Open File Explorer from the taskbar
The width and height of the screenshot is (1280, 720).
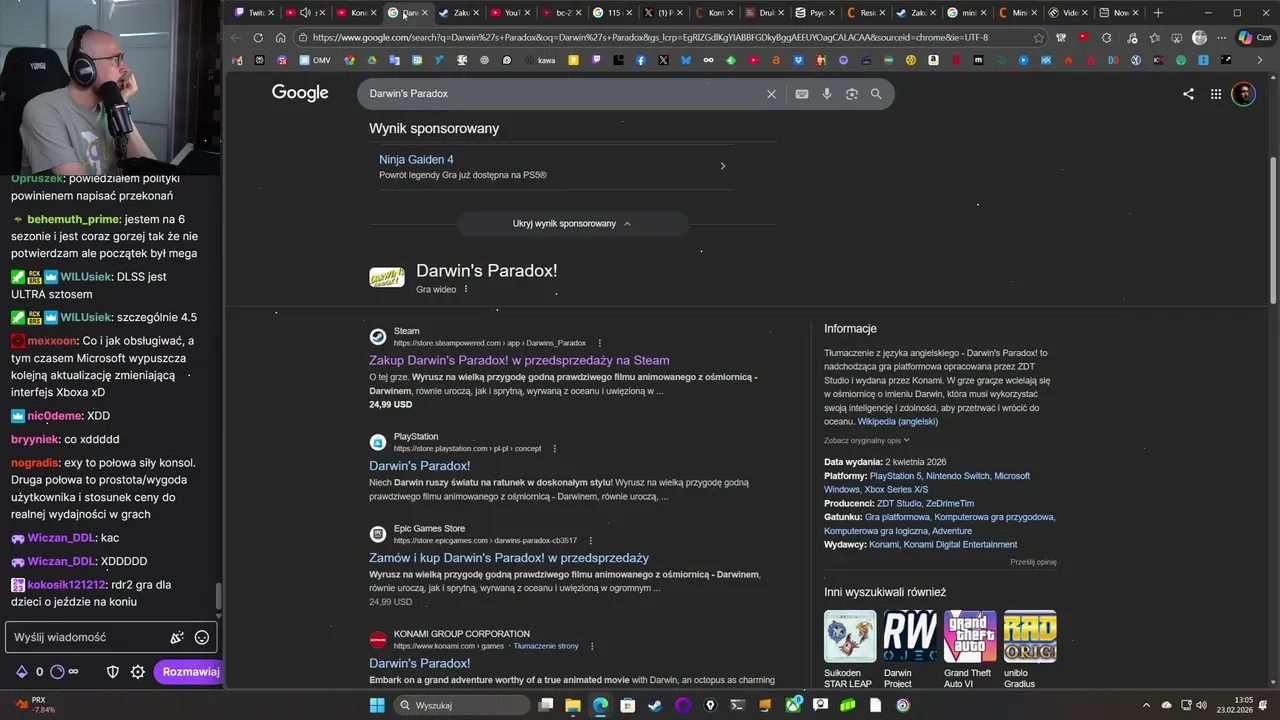click(573, 705)
